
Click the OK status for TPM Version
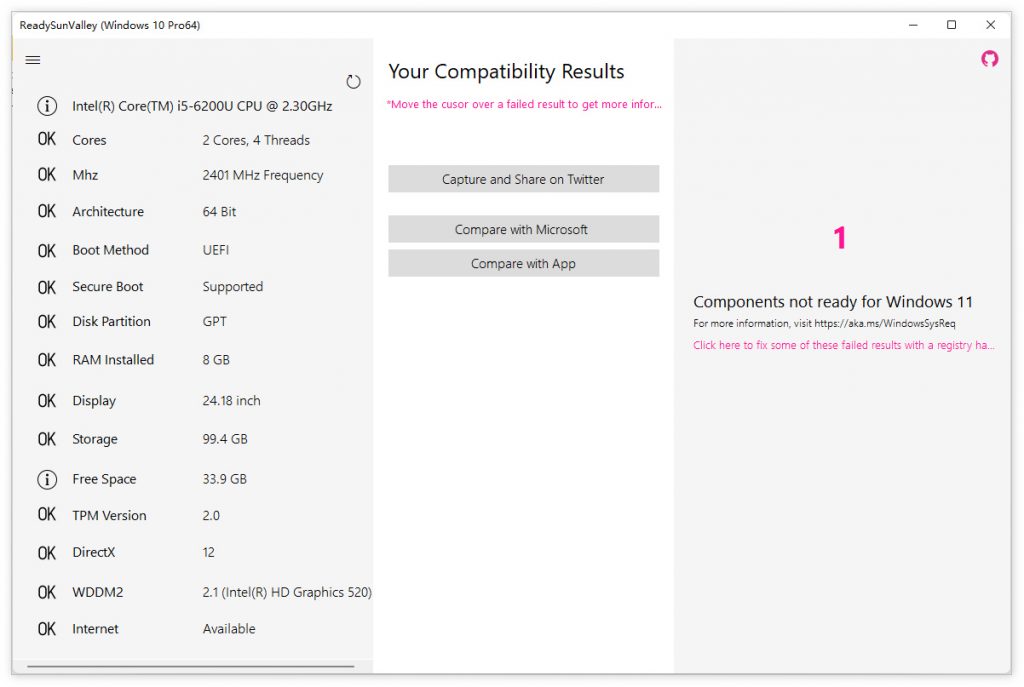pyautogui.click(x=47, y=515)
